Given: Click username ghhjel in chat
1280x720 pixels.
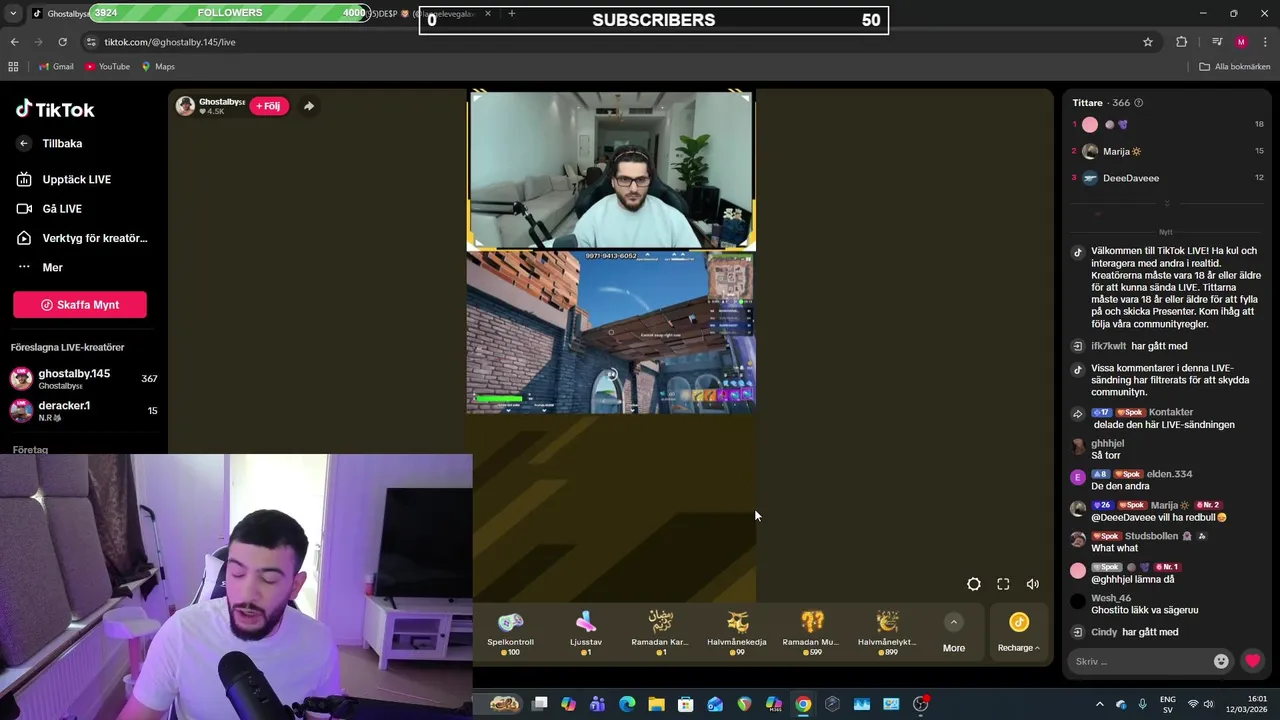Looking at the screenshot, I should (x=1107, y=443).
